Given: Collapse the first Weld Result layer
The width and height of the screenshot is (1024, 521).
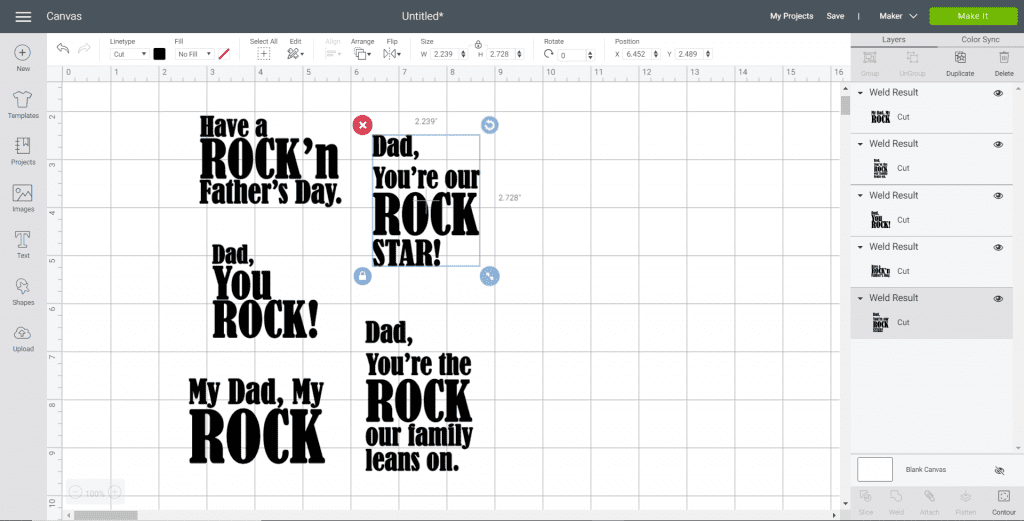Looking at the screenshot, I should (860, 93).
